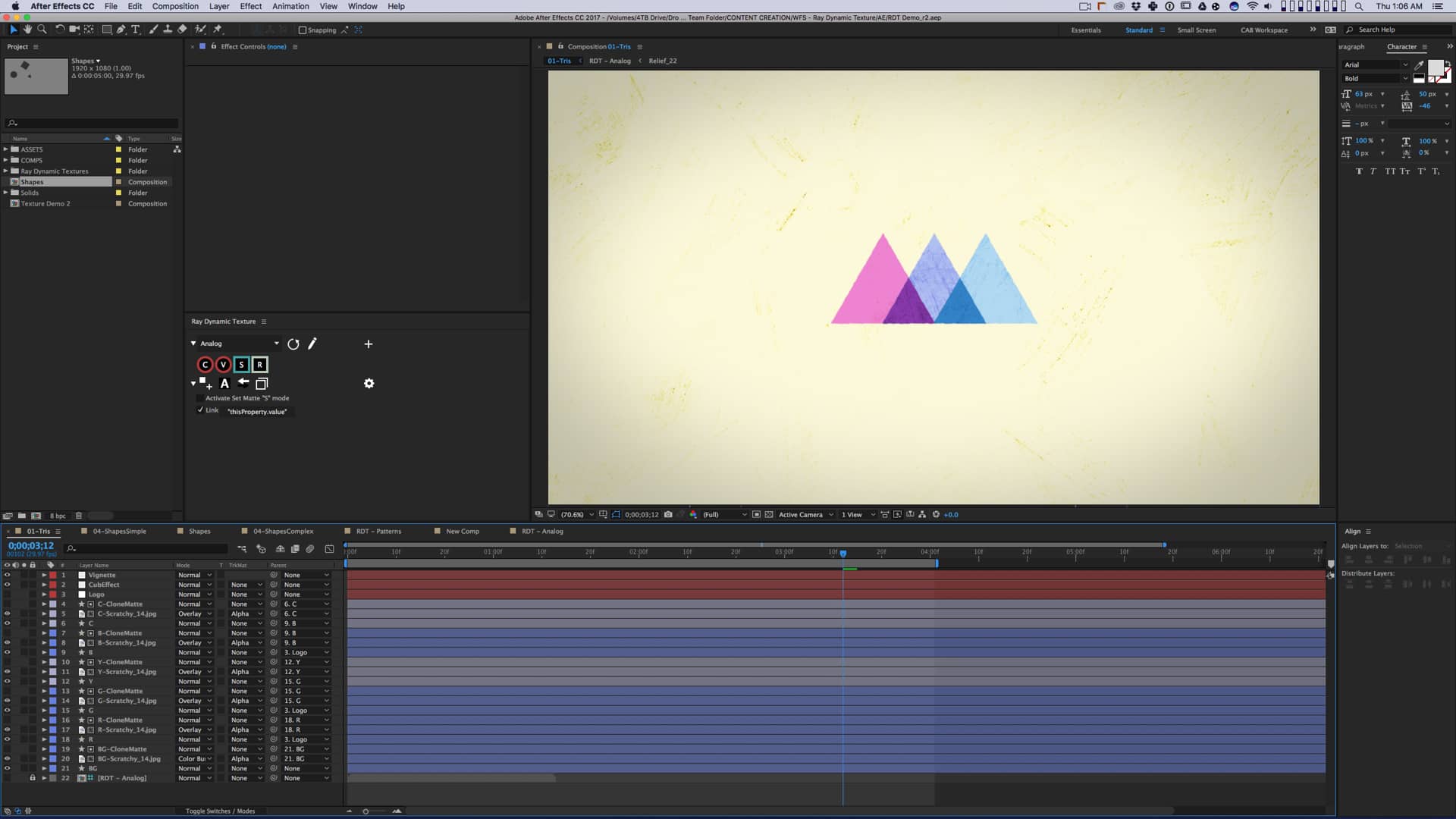1456x819 pixels.
Task: Click the refresh icon in Ray Dynamic Texture
Action: click(293, 344)
